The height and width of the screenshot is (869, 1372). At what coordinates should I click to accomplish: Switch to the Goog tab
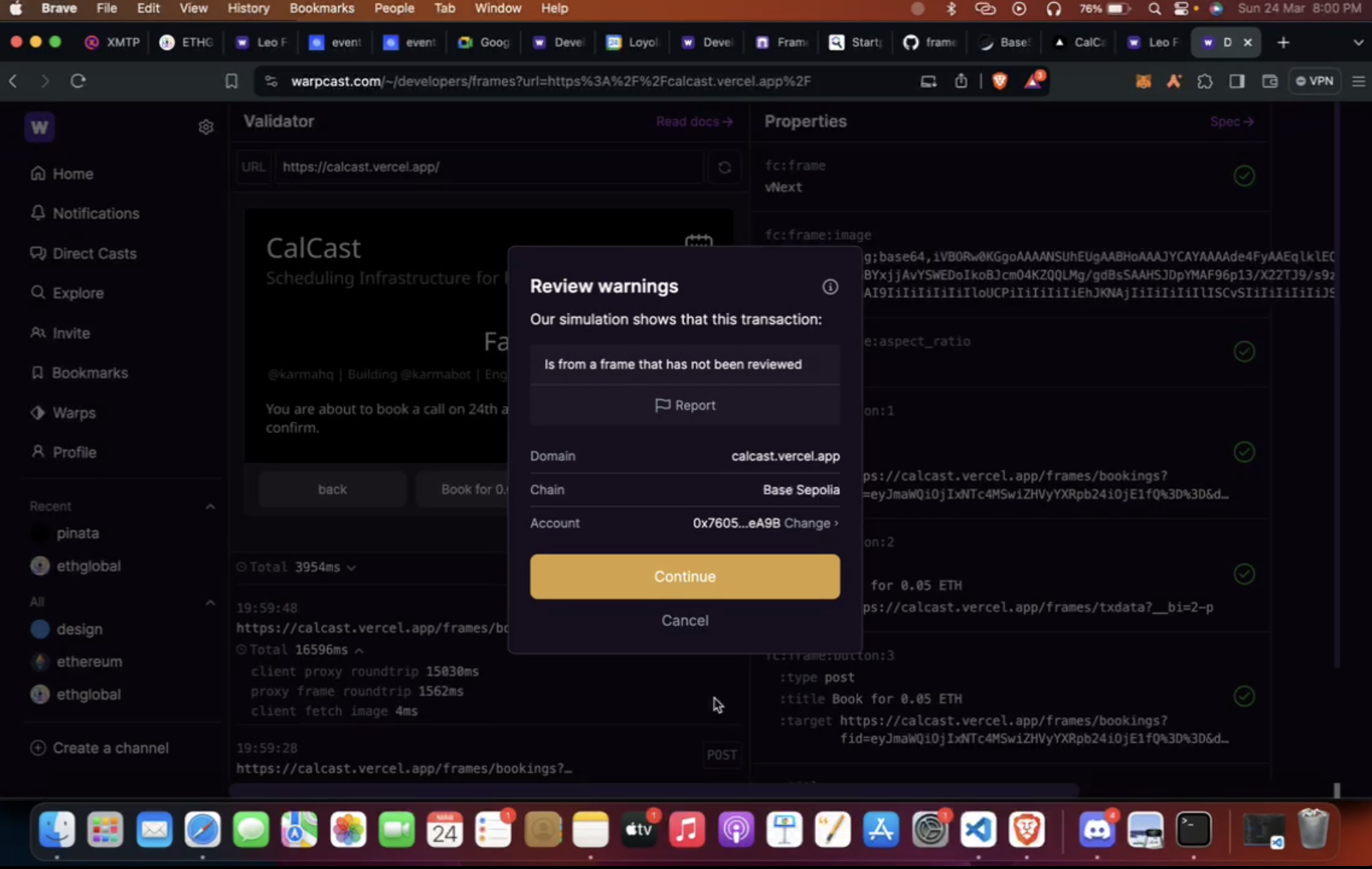point(484,43)
